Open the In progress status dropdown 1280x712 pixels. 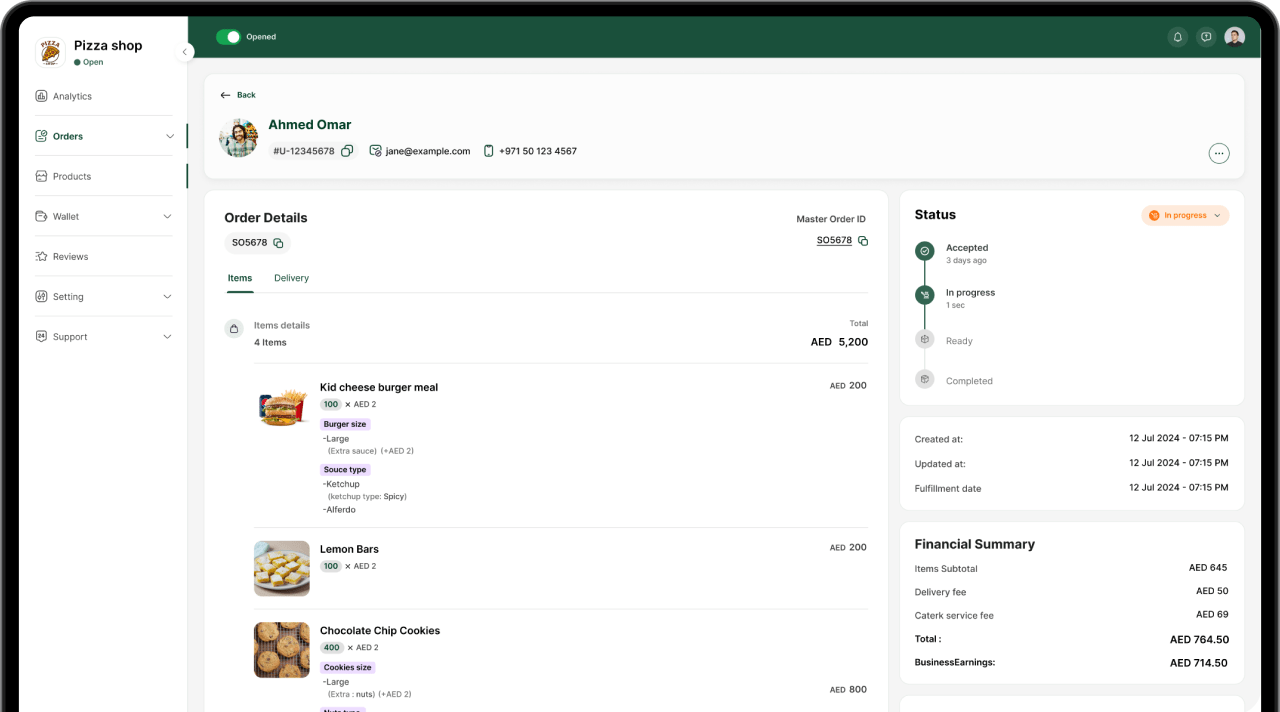point(1185,215)
